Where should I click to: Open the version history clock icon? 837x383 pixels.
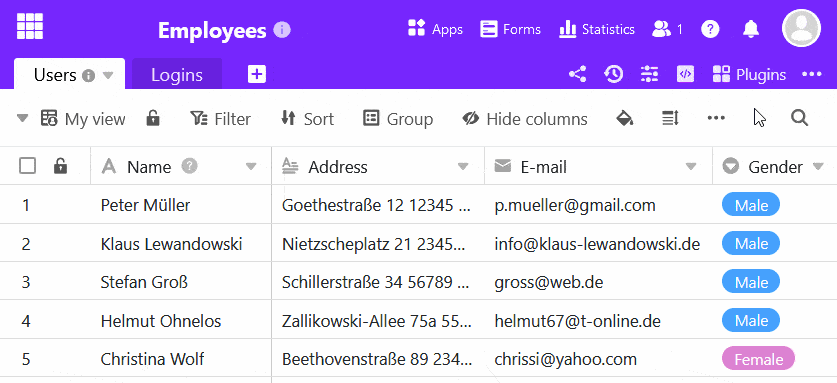(x=613, y=74)
